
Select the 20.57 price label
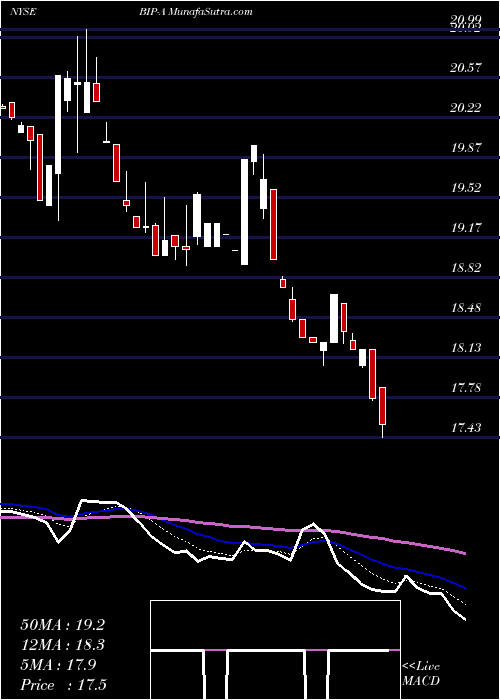tap(466, 67)
